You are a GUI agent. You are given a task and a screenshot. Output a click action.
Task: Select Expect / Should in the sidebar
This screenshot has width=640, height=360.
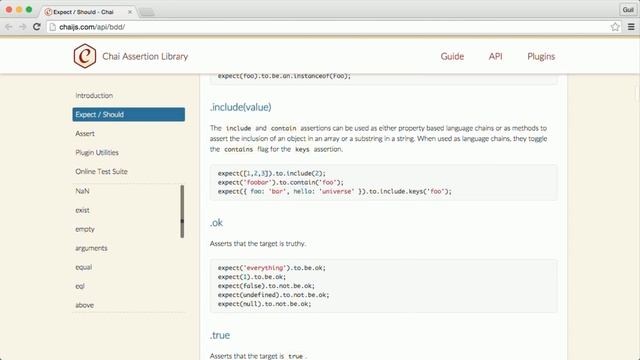pyautogui.click(x=129, y=115)
